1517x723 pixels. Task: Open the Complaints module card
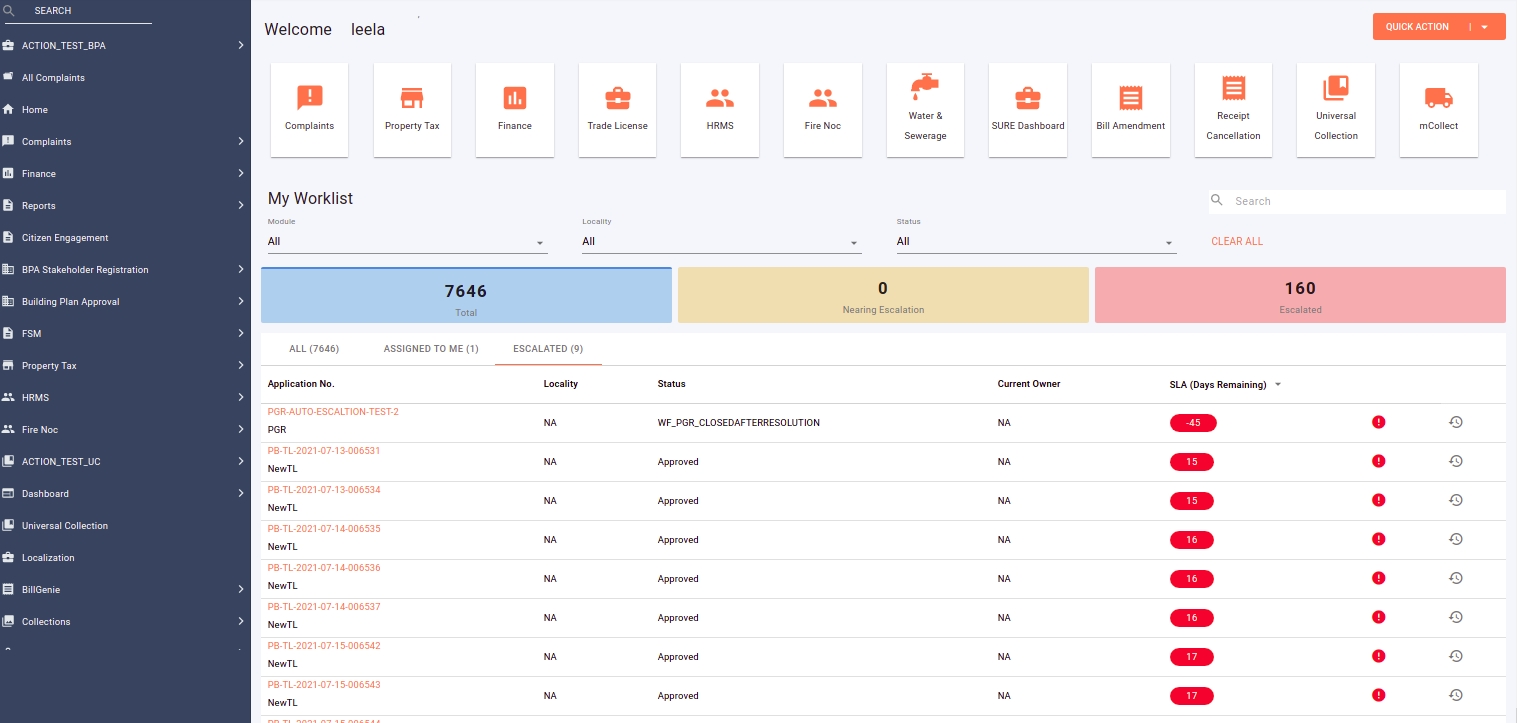click(x=309, y=109)
